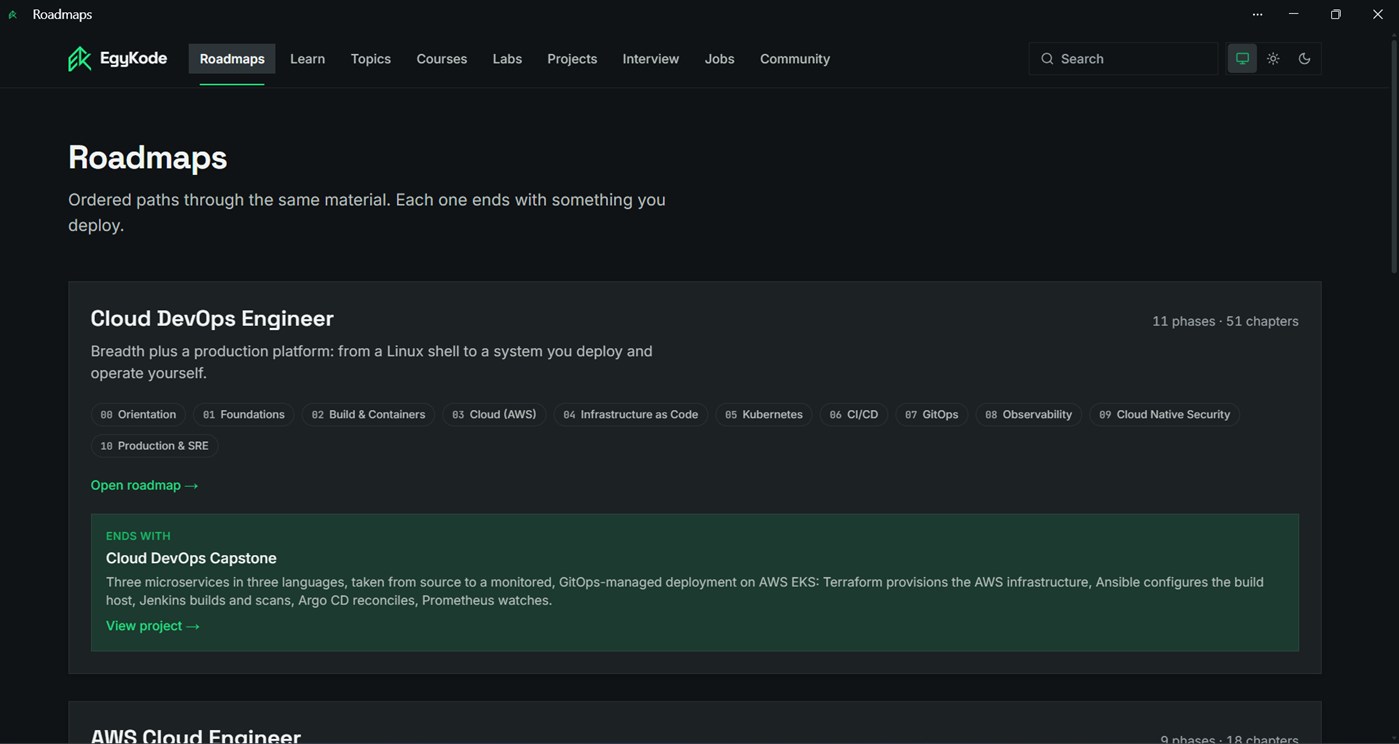The image size is (1399, 744).
Task: Select the 06 CI/CD phase chip
Action: point(854,415)
